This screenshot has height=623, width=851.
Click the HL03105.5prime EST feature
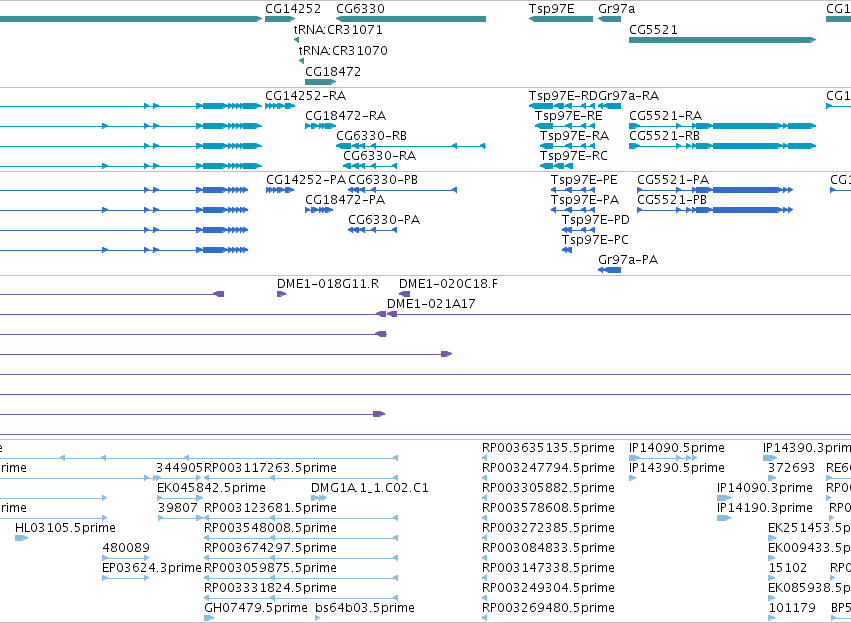[x=21, y=538]
